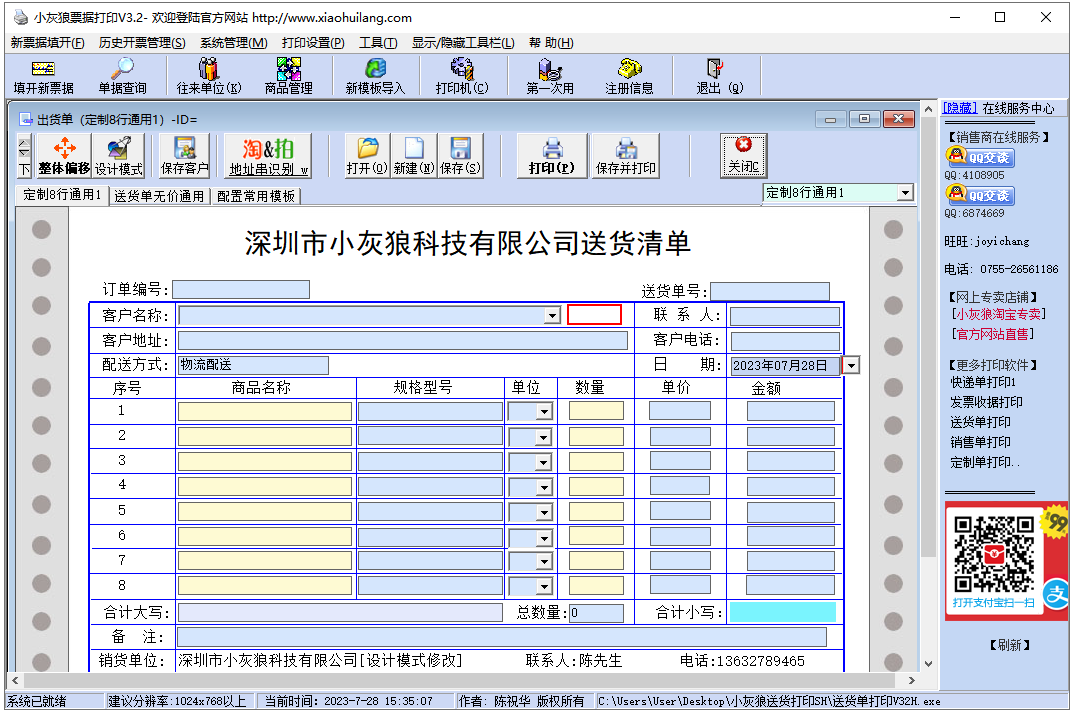The image size is (1073, 713).
Task: Click 下 button on left toolbar
Action: [x=24, y=168]
